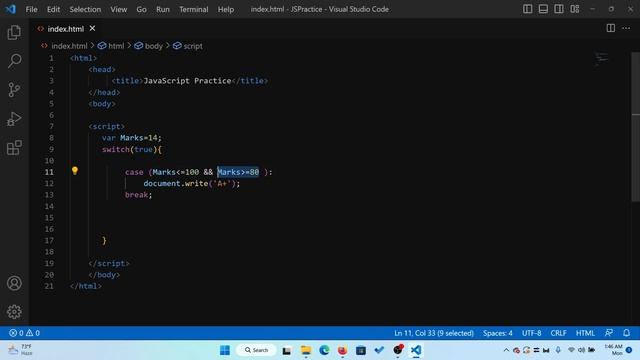Click the line number 11 in gutter
640x360 pixels.
pyautogui.click(x=49, y=172)
